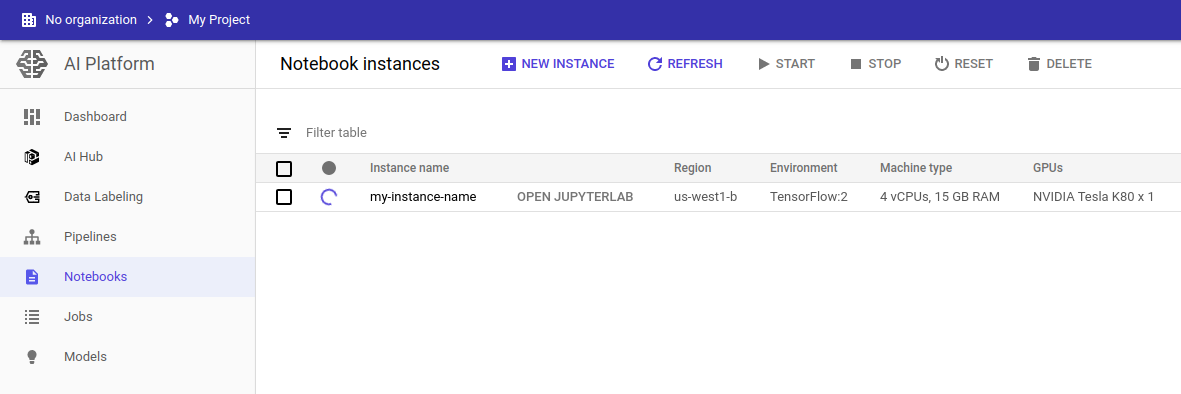The image size is (1181, 394).
Task: Click START button label
Action: pos(795,64)
